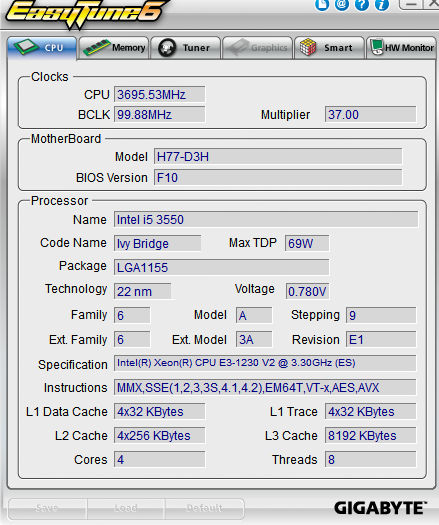Screen dimensions: 439x525
Task: Switch to the Smart tab
Action: click(330, 48)
